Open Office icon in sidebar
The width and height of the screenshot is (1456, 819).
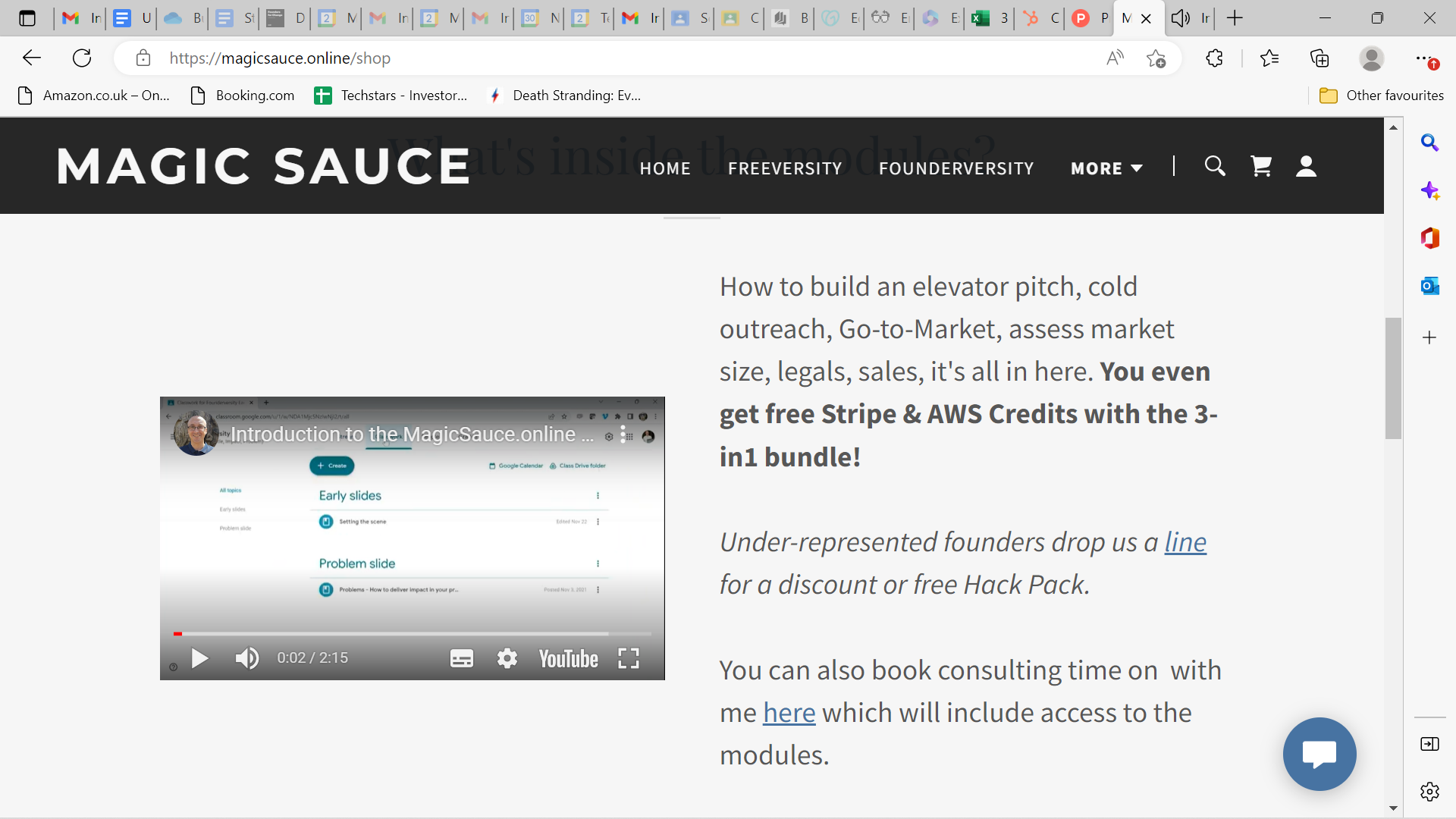1429,238
